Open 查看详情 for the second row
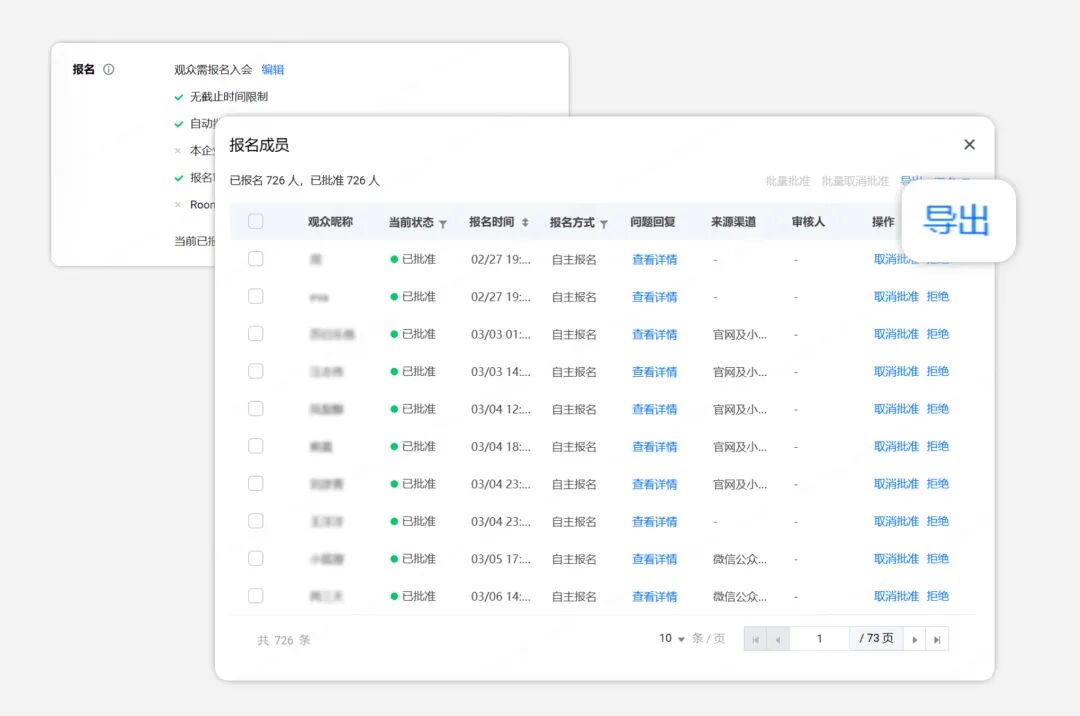The width and height of the screenshot is (1080, 716). click(x=654, y=297)
